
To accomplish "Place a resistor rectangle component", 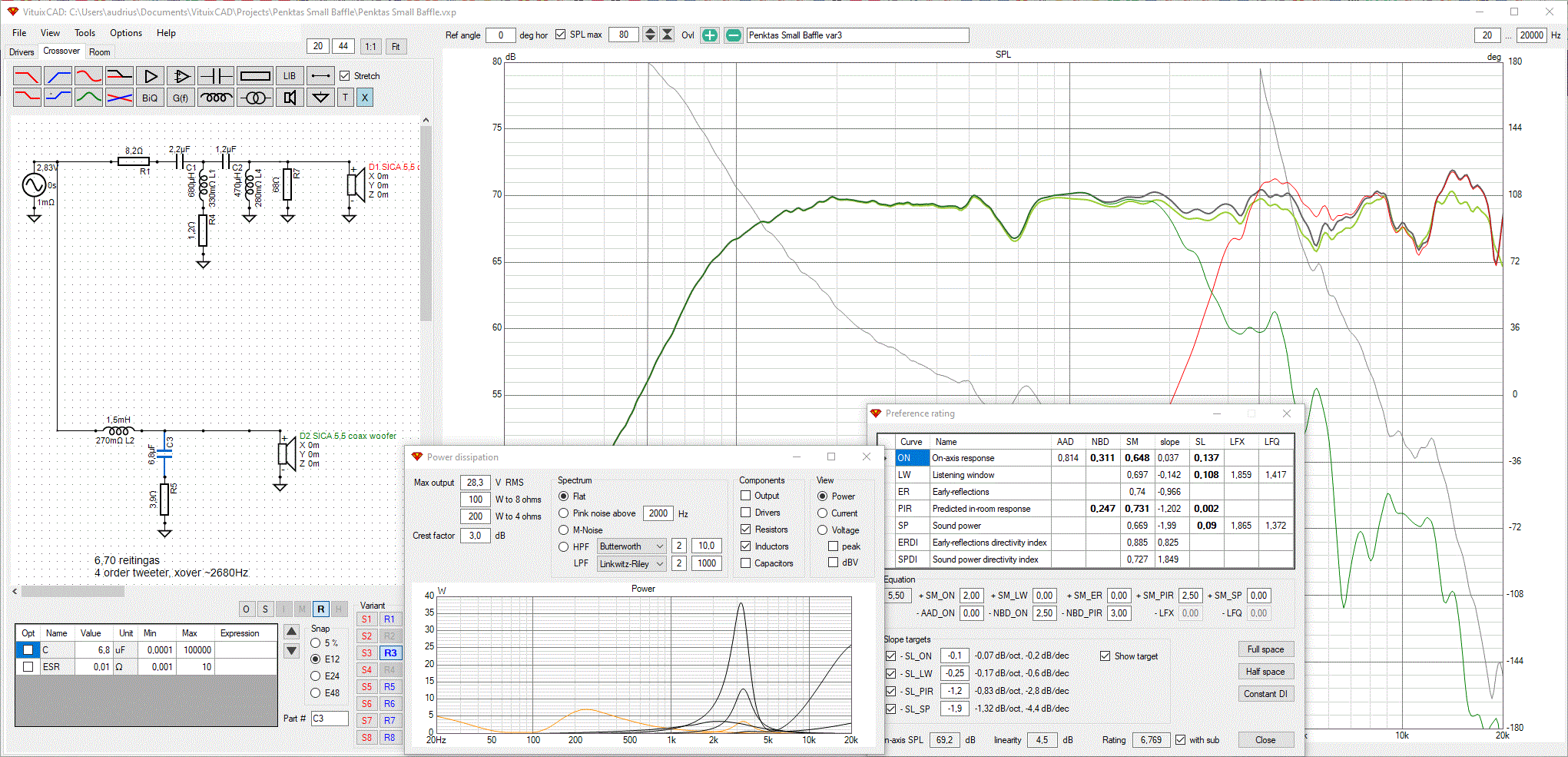I will pos(255,76).
